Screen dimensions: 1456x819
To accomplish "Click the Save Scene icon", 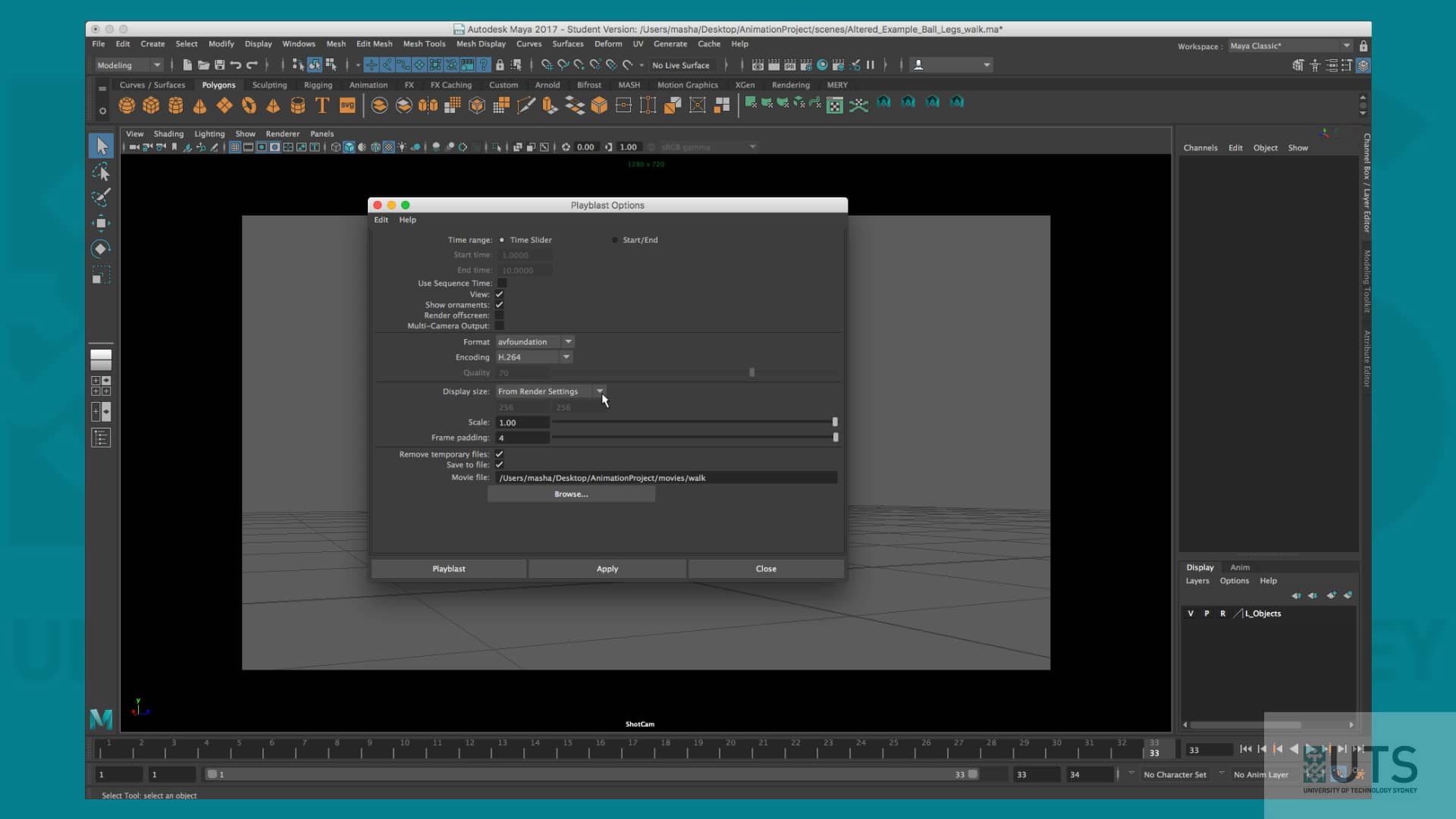I will click(219, 65).
